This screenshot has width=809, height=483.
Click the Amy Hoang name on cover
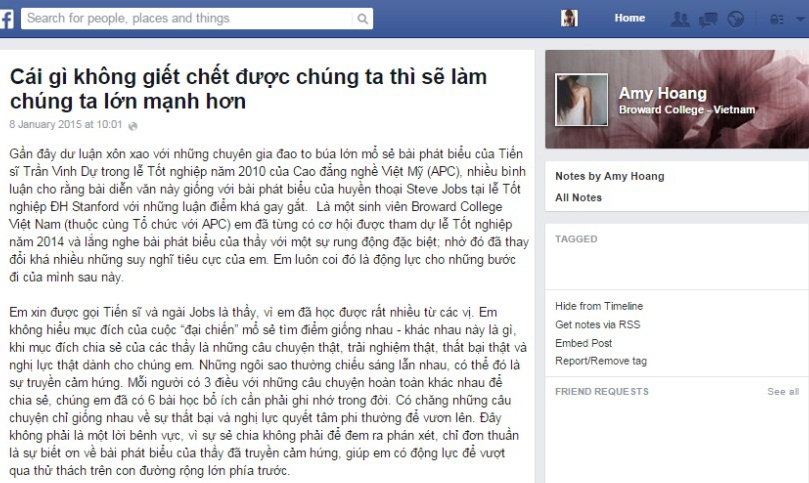[x=662, y=93]
